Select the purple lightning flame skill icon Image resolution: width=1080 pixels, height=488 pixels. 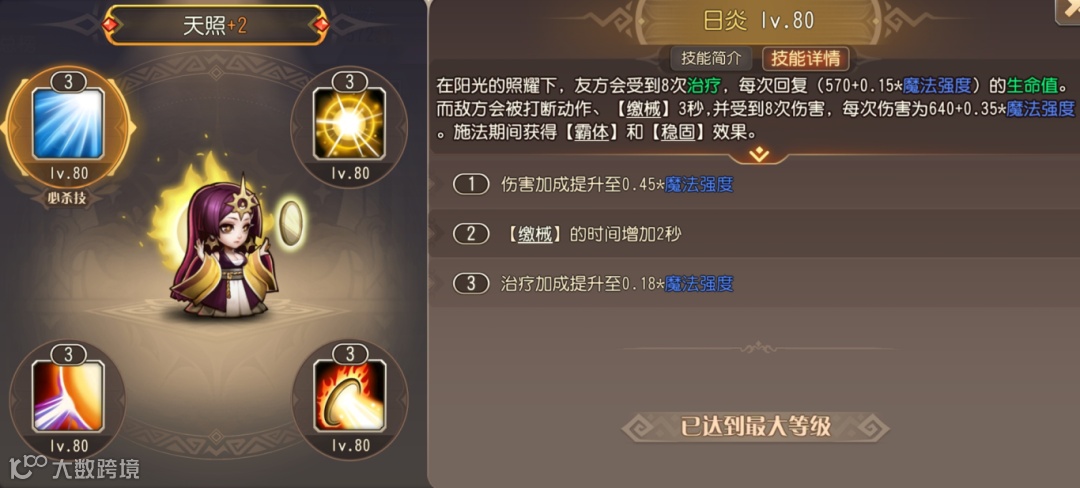click(68, 396)
